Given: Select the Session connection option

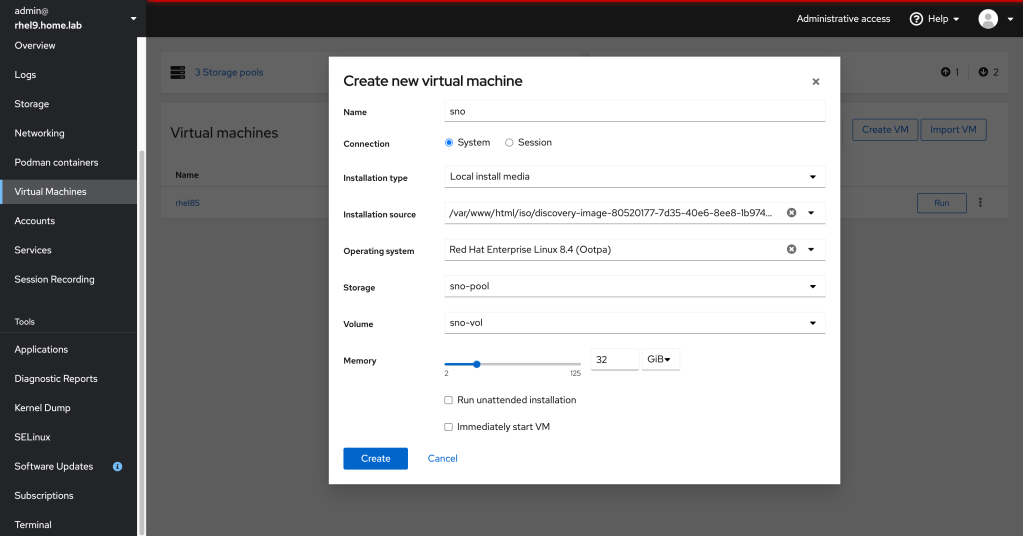Looking at the screenshot, I should [x=509, y=143].
